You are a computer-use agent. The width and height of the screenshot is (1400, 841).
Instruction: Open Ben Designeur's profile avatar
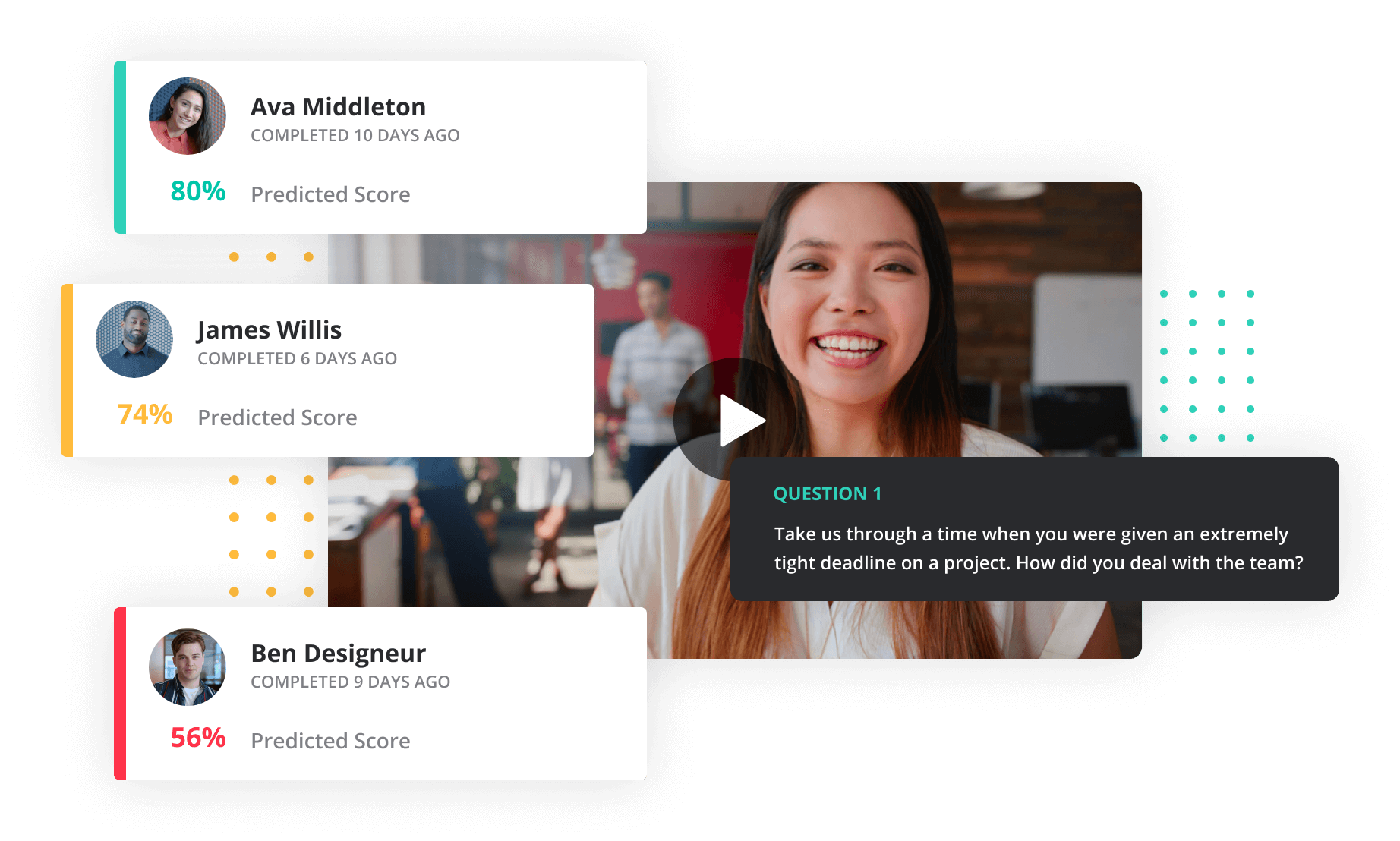[187, 666]
